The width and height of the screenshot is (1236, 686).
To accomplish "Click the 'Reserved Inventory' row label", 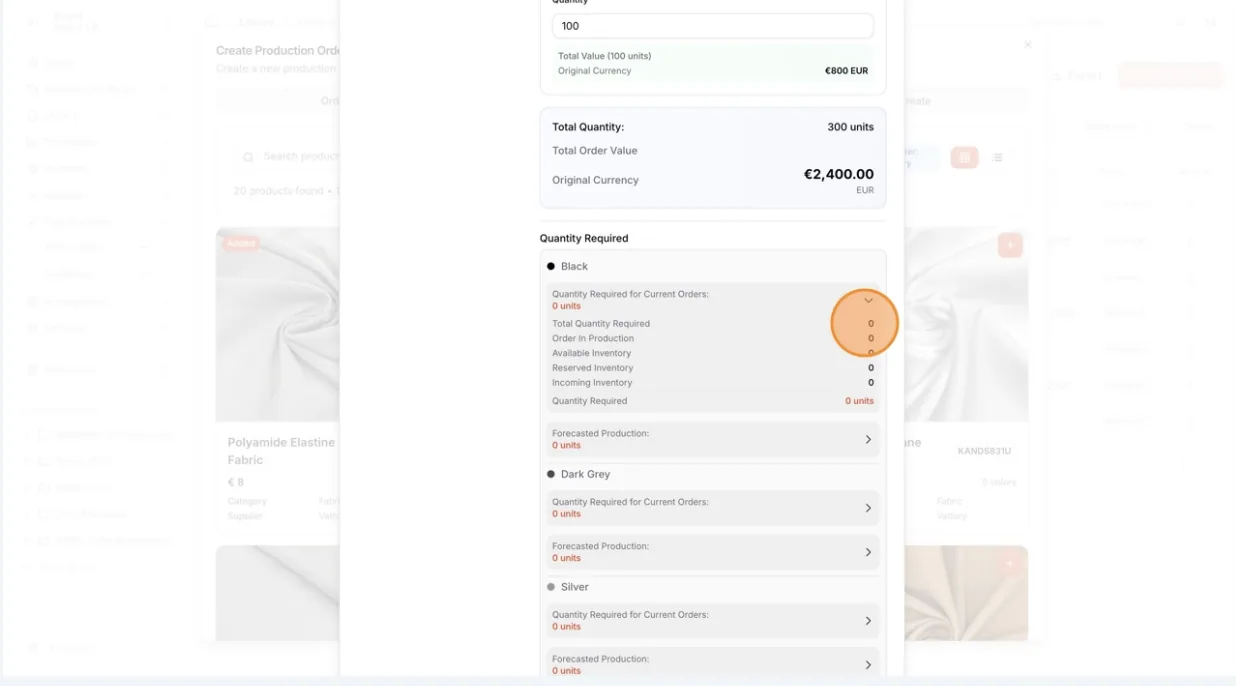I will pos(593,368).
